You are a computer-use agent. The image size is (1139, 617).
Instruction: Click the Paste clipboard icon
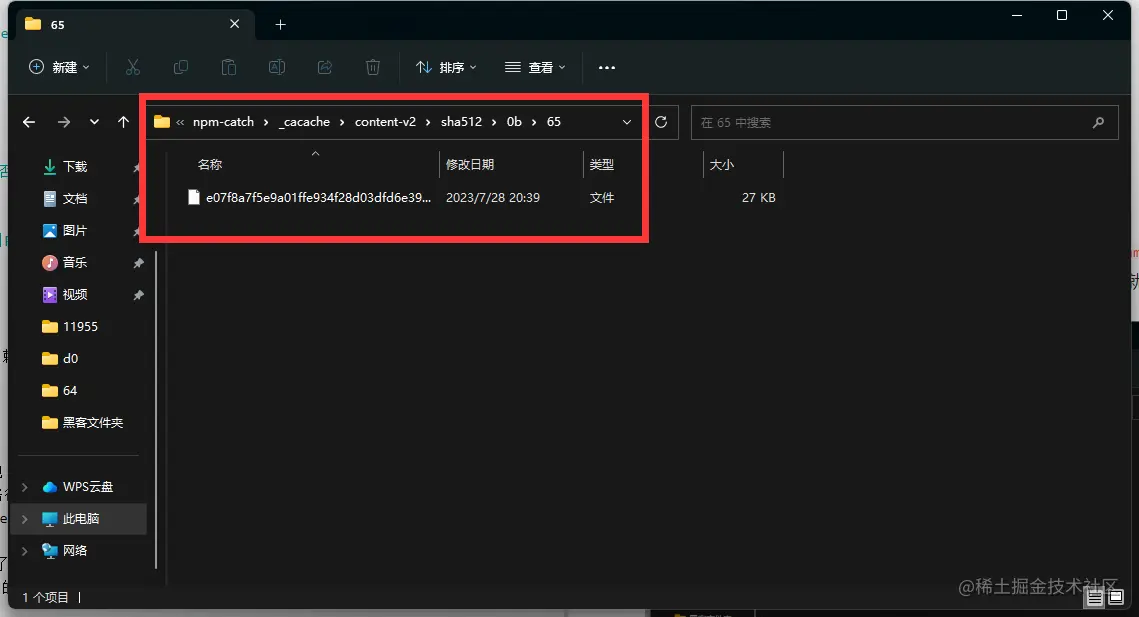click(229, 67)
